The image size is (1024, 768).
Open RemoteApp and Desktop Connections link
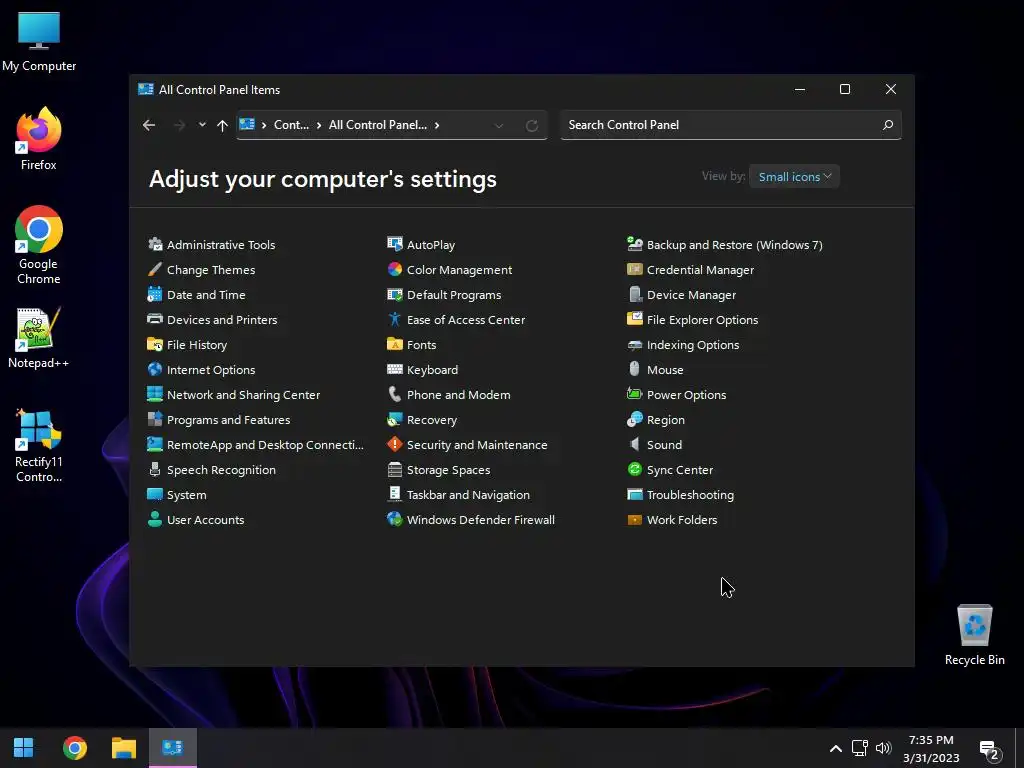pyautogui.click(x=265, y=445)
